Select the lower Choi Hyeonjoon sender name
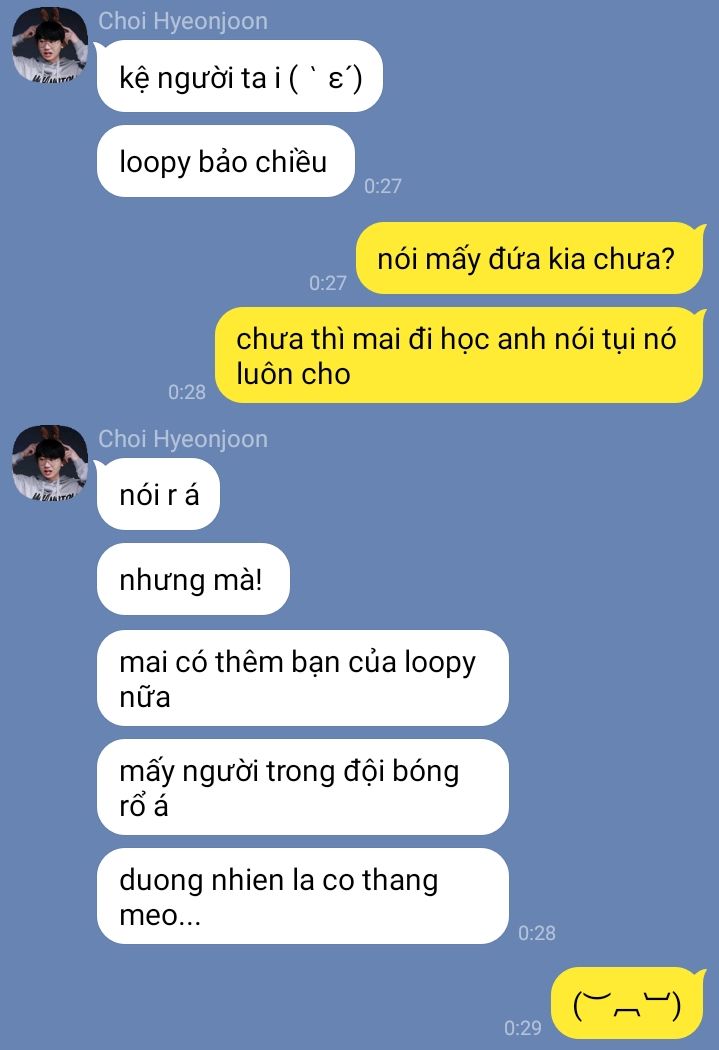719x1050 pixels. (183, 439)
